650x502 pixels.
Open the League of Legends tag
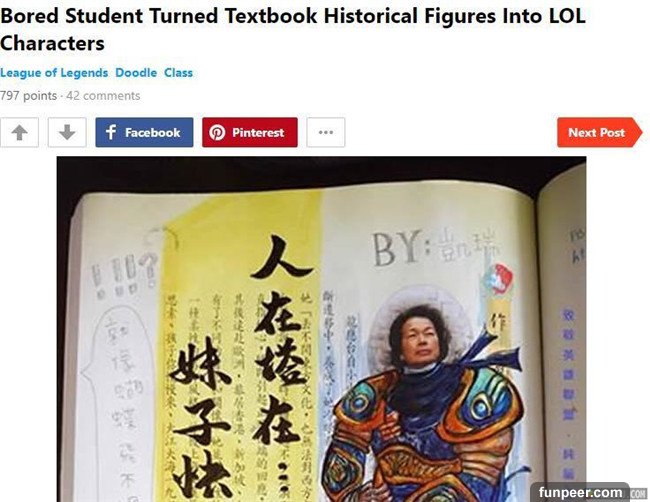[x=54, y=73]
